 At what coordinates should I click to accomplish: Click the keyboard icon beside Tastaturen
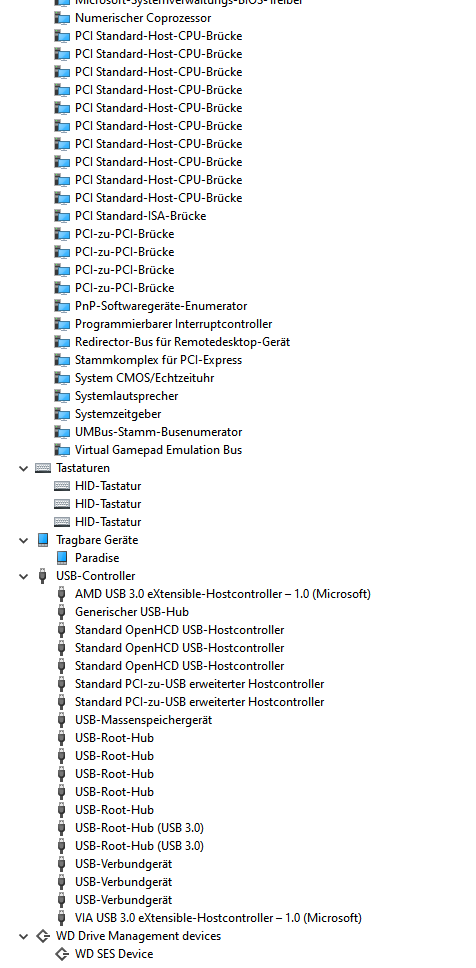(x=43, y=468)
